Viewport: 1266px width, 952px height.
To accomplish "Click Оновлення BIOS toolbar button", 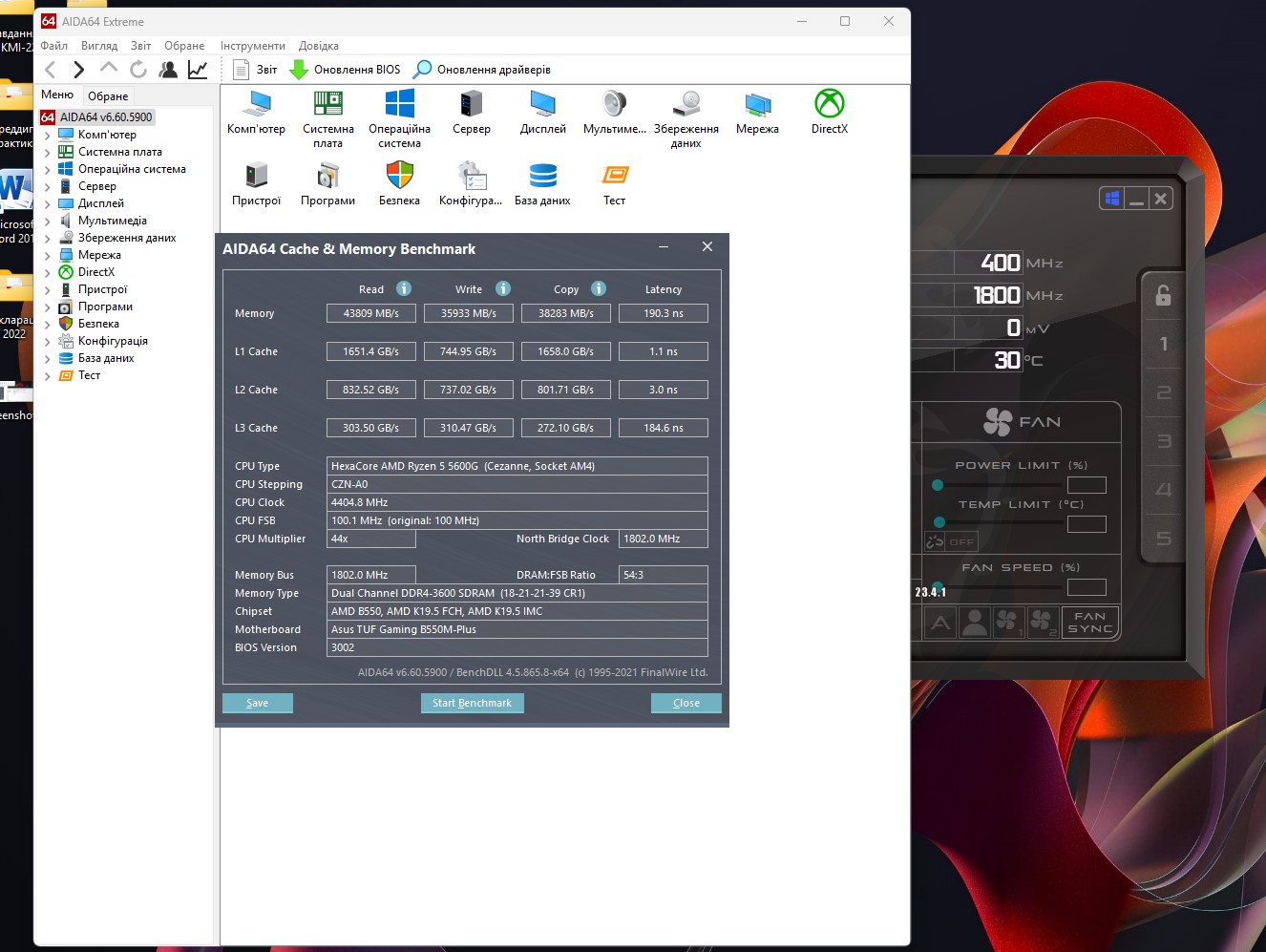I will (345, 70).
